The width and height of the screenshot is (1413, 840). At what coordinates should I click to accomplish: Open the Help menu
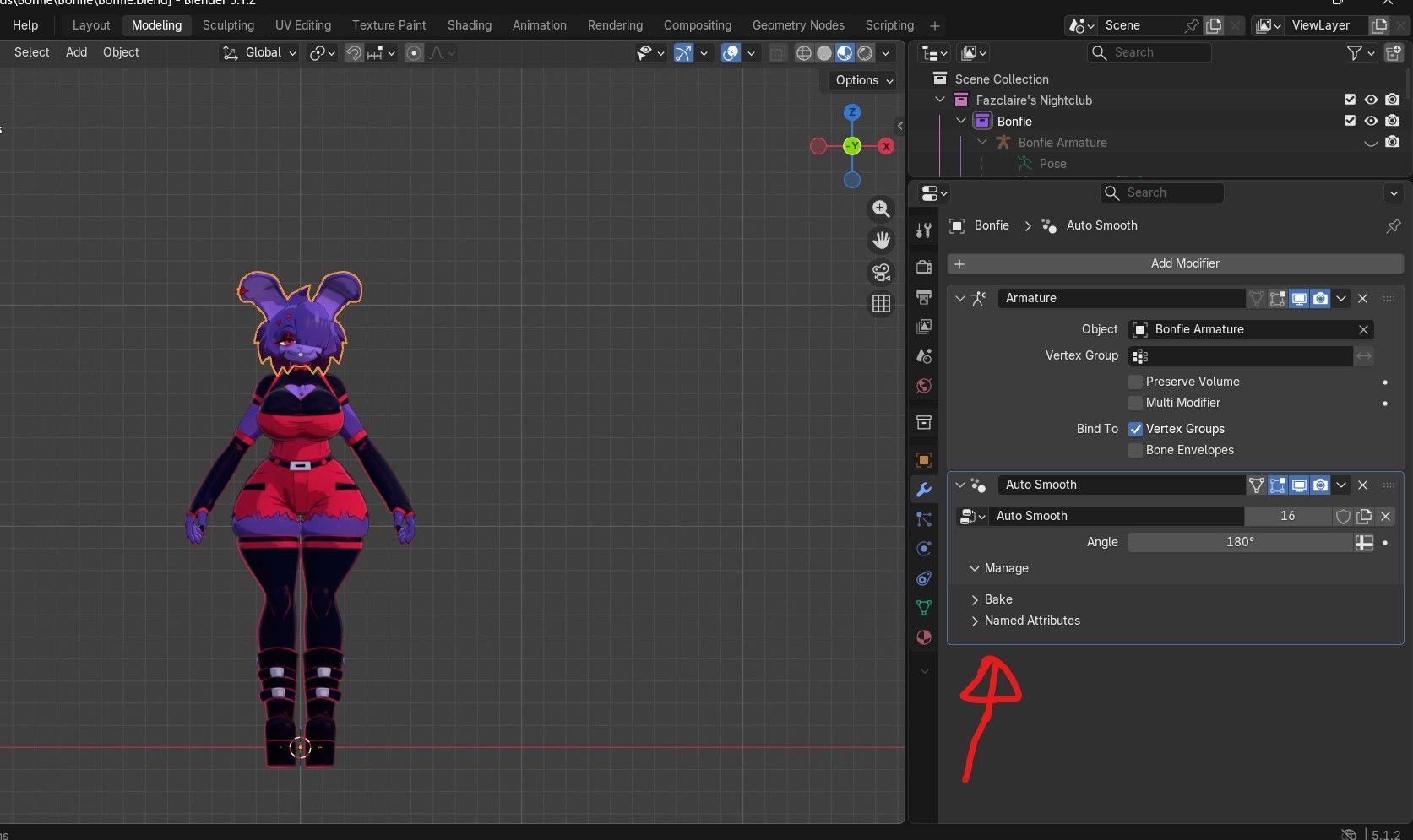click(25, 25)
